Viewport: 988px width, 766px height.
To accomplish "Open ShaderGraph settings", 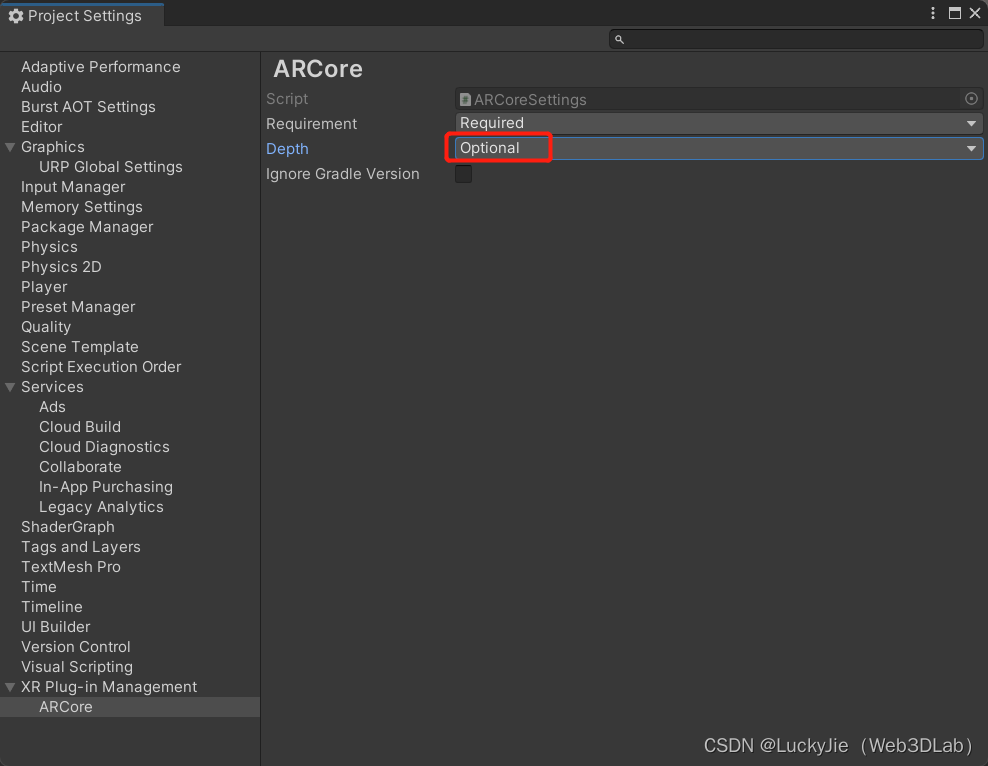I will [68, 527].
